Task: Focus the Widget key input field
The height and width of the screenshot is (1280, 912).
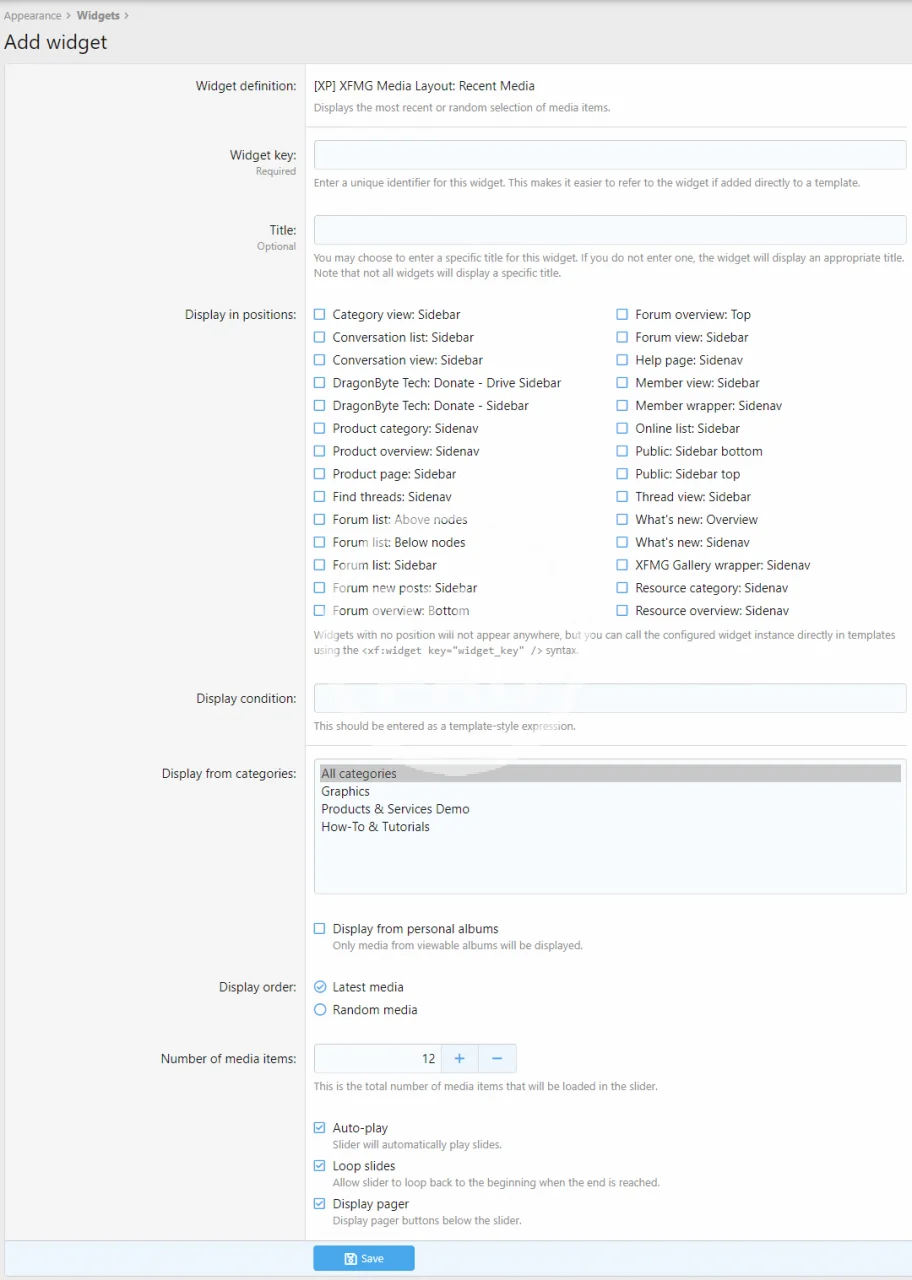Action: point(610,155)
